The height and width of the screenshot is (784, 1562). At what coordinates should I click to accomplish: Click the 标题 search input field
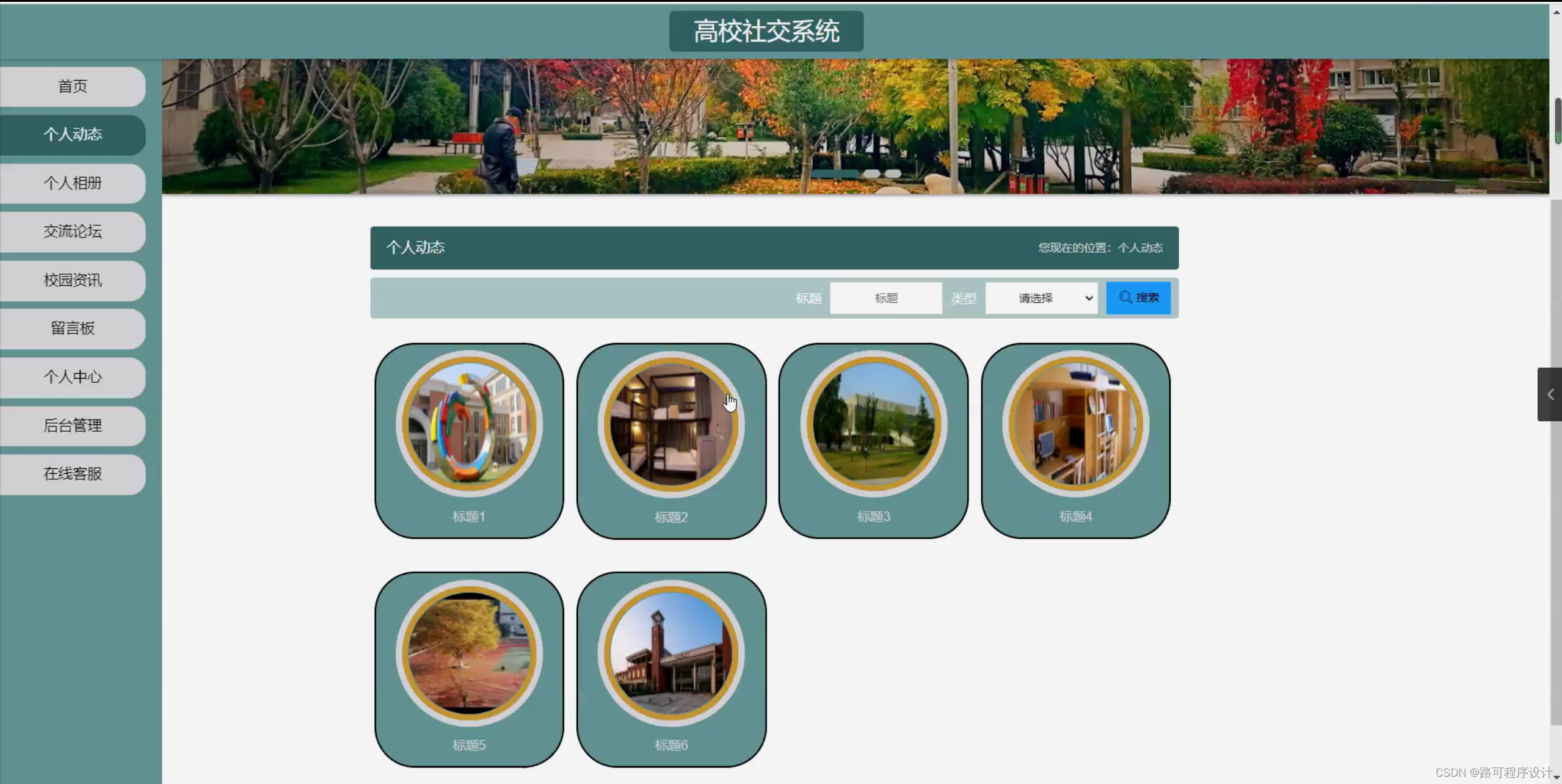885,298
